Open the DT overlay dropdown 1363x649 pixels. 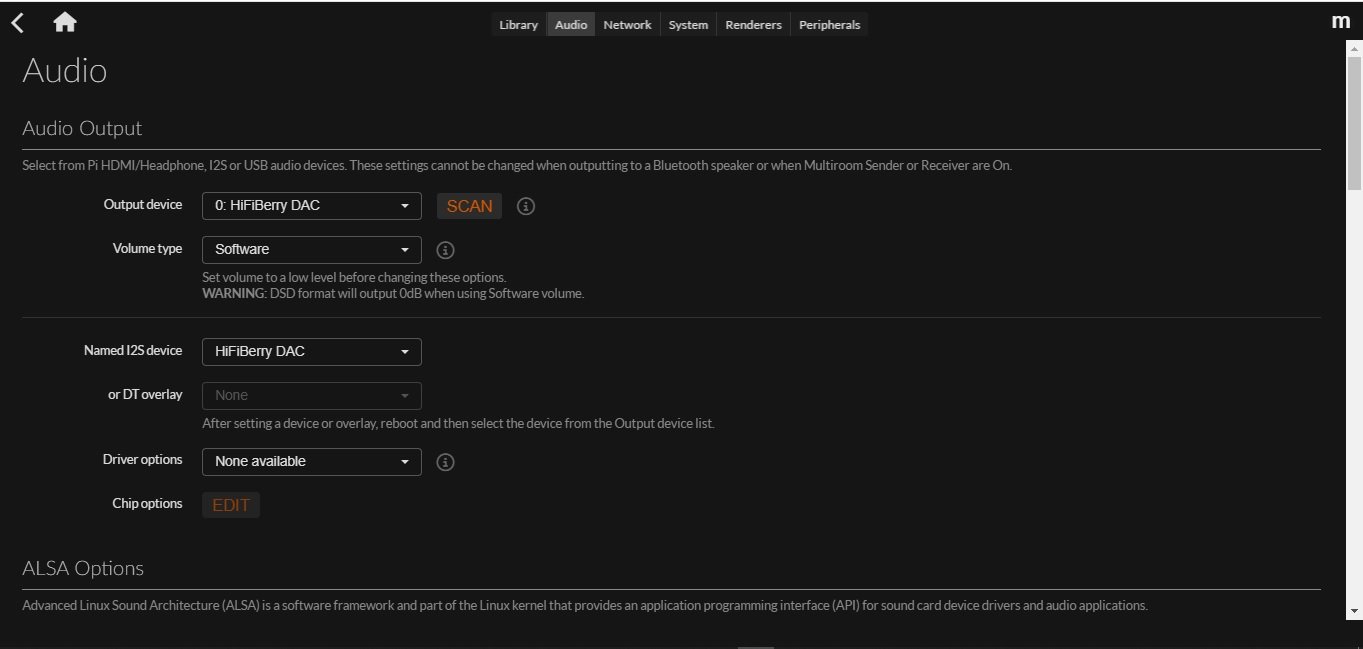tap(312, 395)
